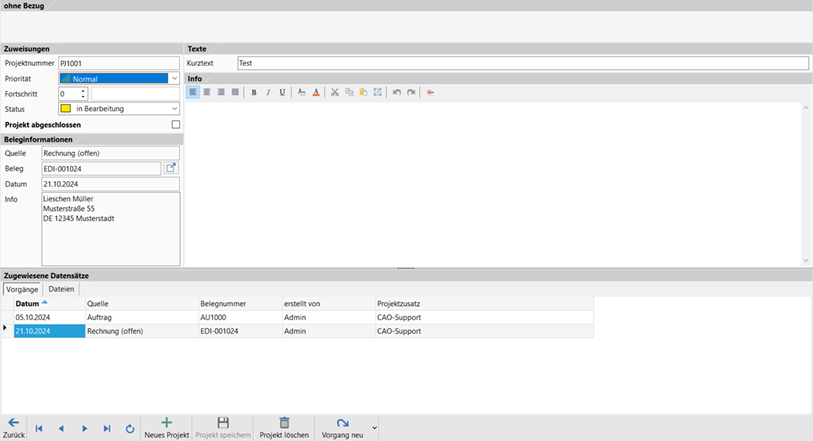Click in the Quelle field
This screenshot has width=813, height=441.
click(x=110, y=153)
